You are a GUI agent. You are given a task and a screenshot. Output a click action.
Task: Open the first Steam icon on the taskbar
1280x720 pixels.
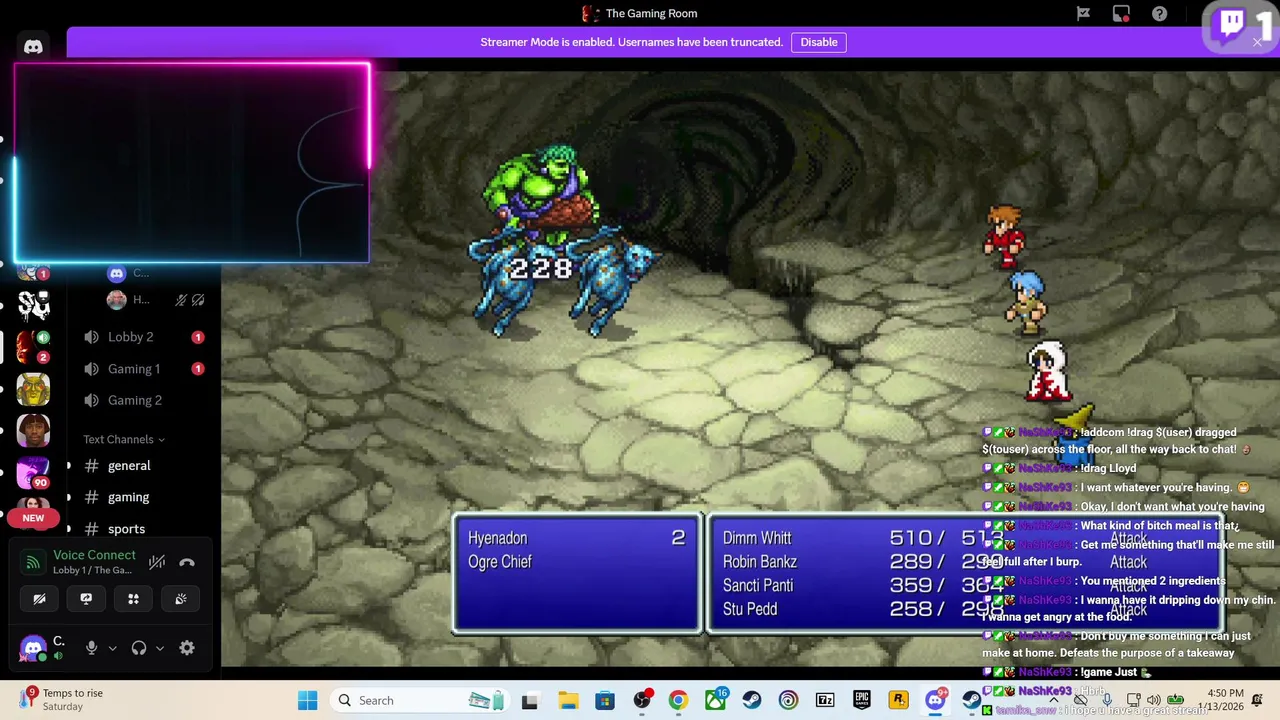[751, 700]
